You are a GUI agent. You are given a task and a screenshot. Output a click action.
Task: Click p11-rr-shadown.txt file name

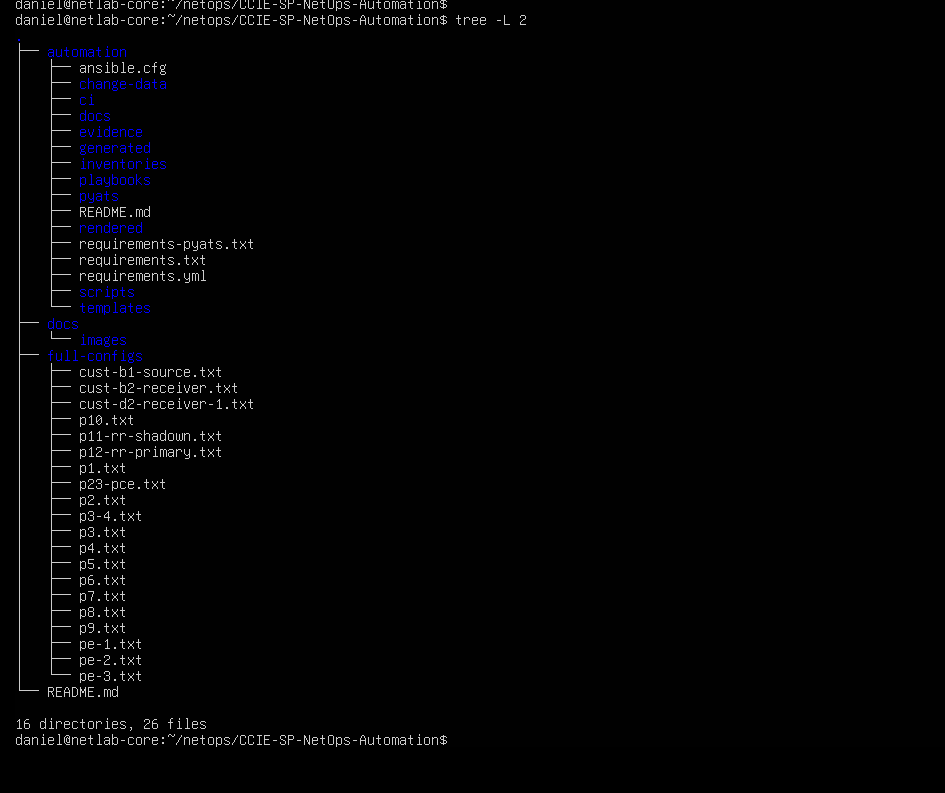[x=150, y=436]
